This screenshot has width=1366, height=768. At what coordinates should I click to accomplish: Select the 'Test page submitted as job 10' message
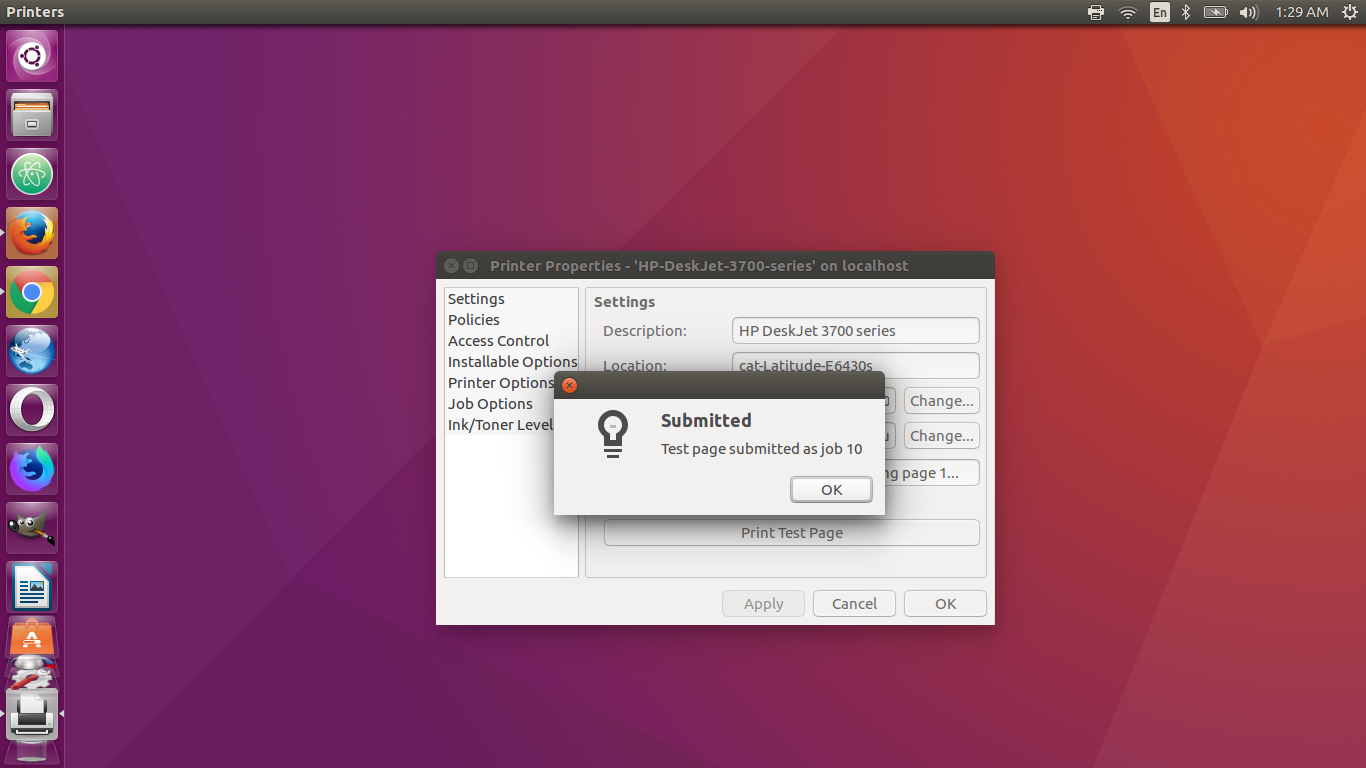pos(761,449)
